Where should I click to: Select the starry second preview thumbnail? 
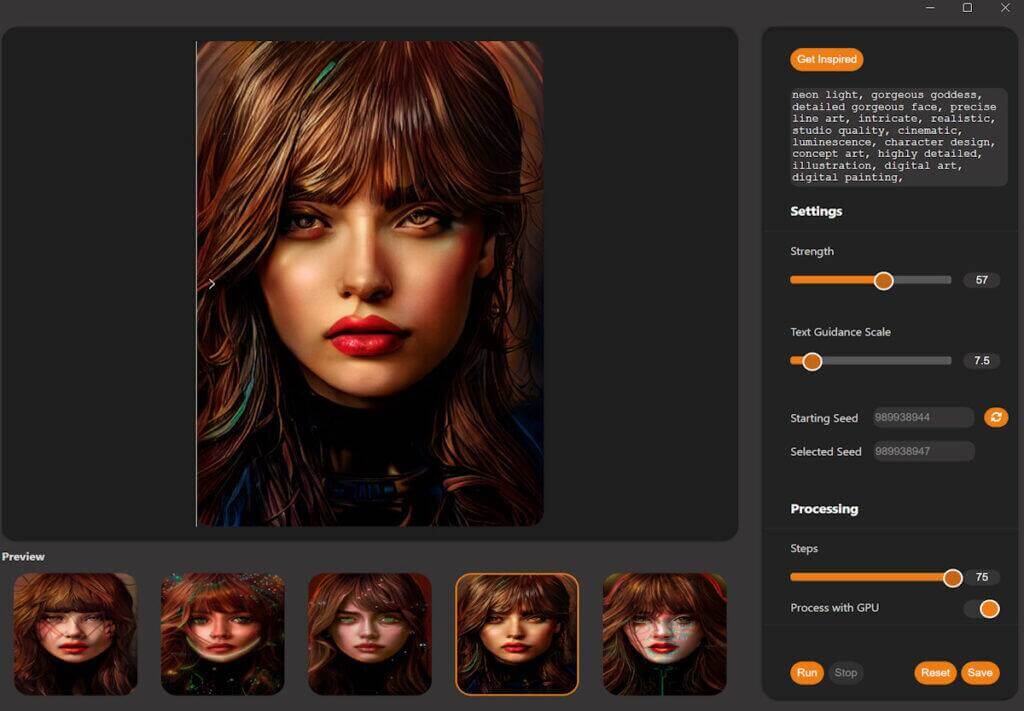(x=222, y=633)
